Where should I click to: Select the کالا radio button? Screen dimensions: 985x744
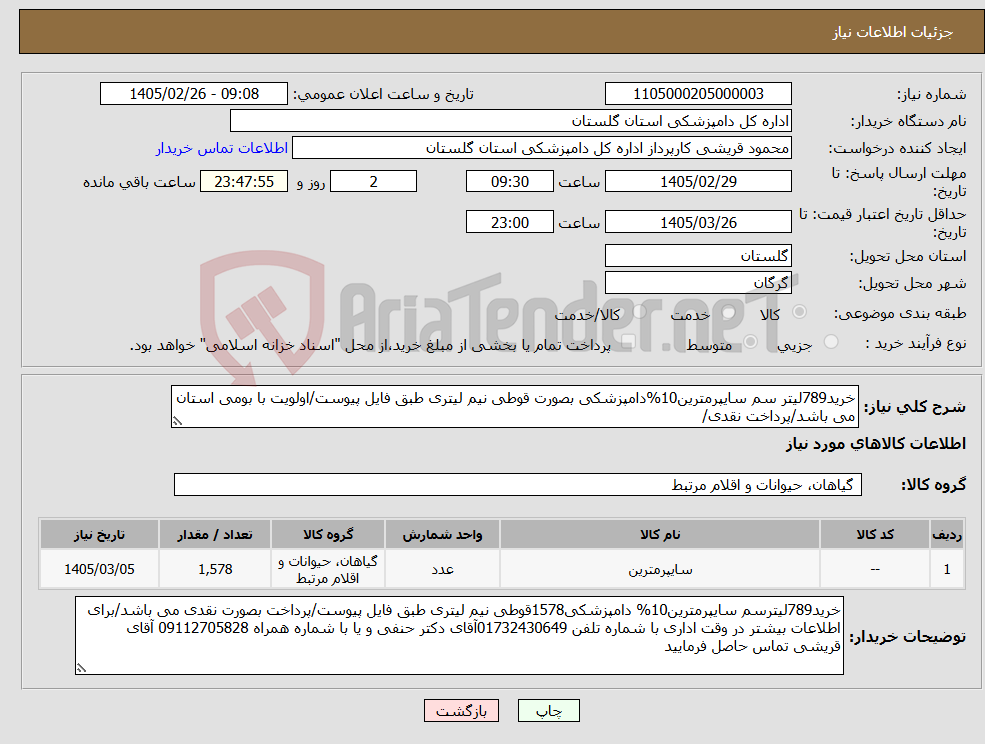[800, 312]
